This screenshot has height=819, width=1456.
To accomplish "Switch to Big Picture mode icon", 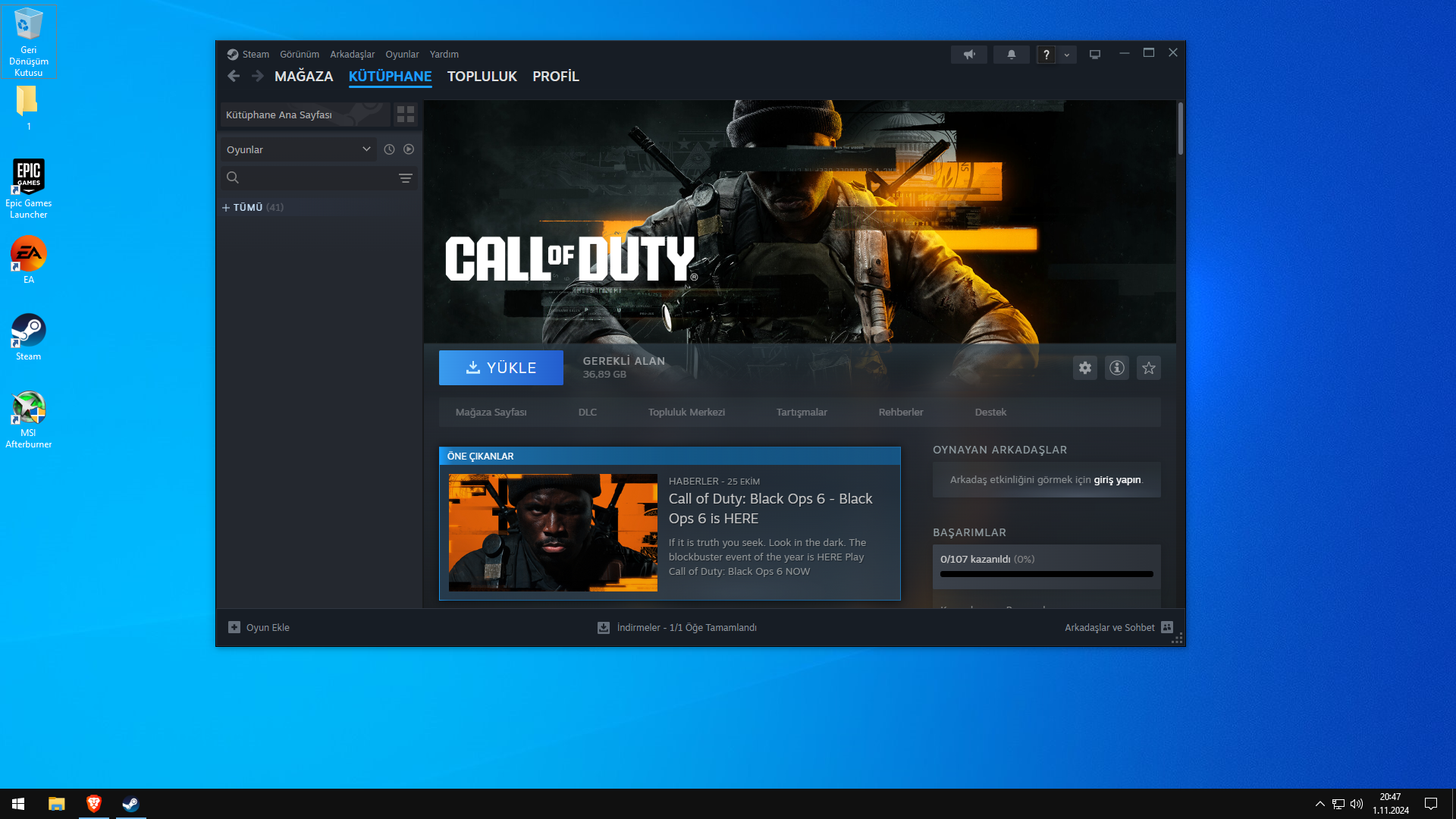I will point(1095,55).
